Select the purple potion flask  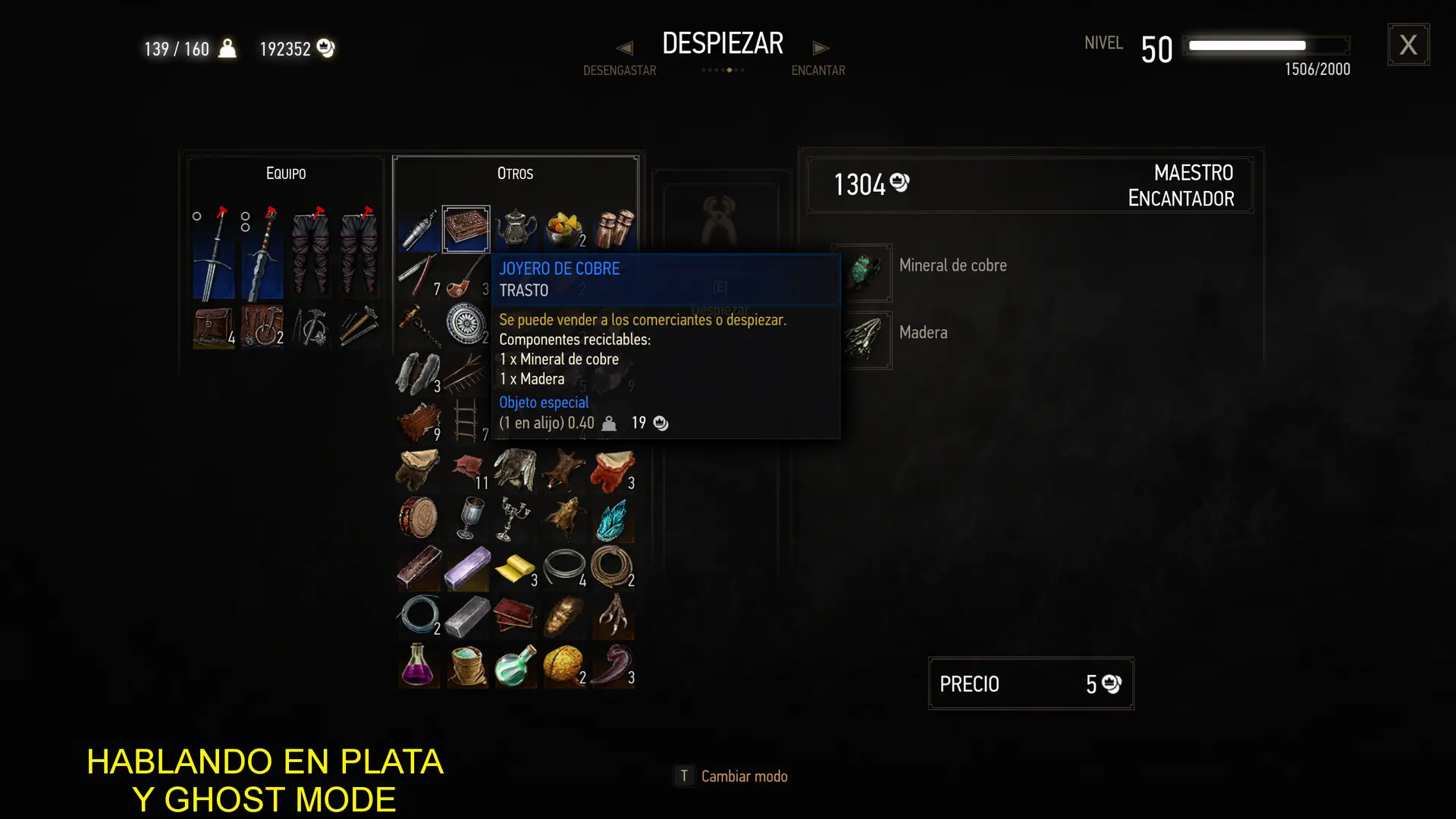[x=418, y=665]
